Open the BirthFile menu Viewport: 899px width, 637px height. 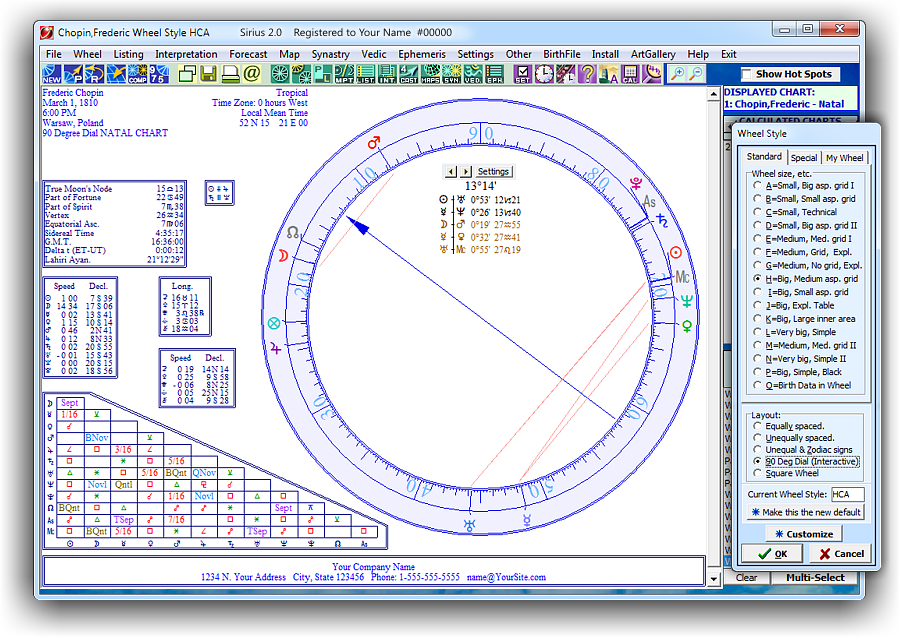562,54
